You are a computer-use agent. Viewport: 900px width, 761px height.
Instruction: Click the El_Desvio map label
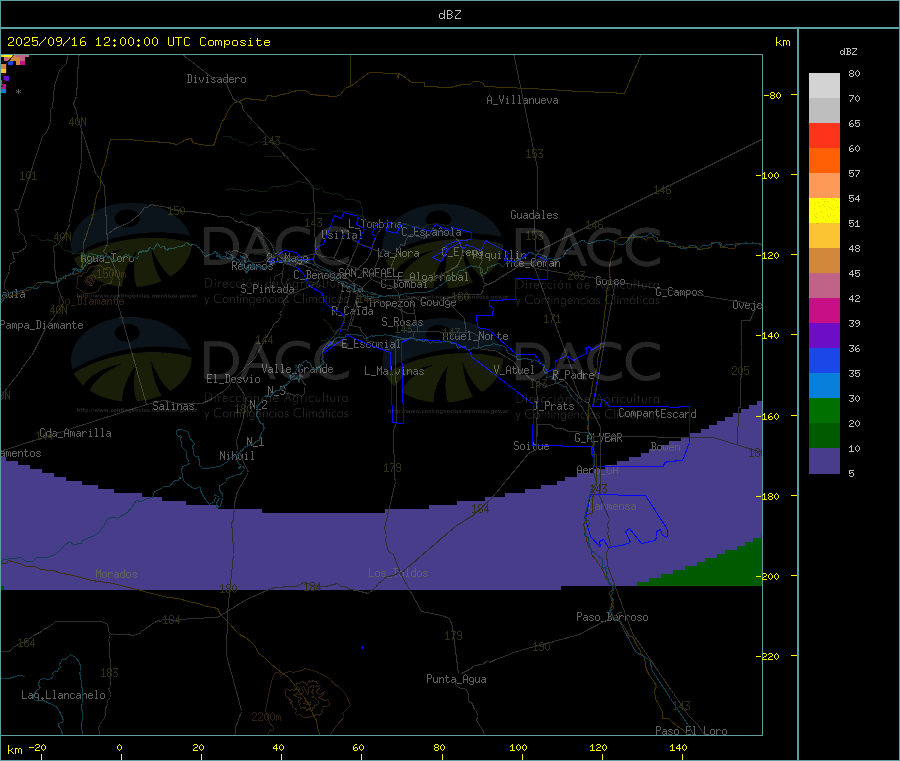234,379
